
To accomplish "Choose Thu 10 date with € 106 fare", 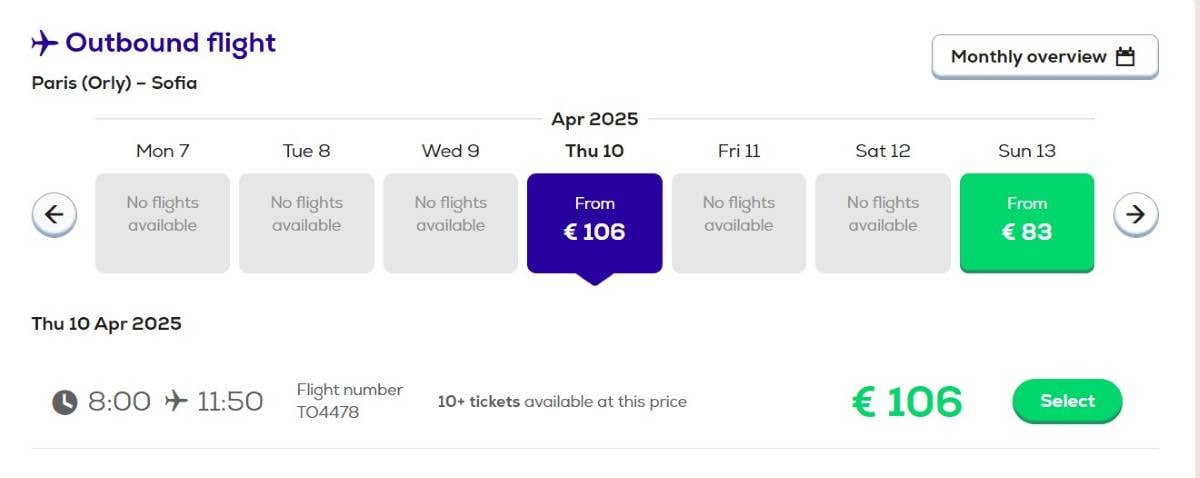I will [x=595, y=223].
